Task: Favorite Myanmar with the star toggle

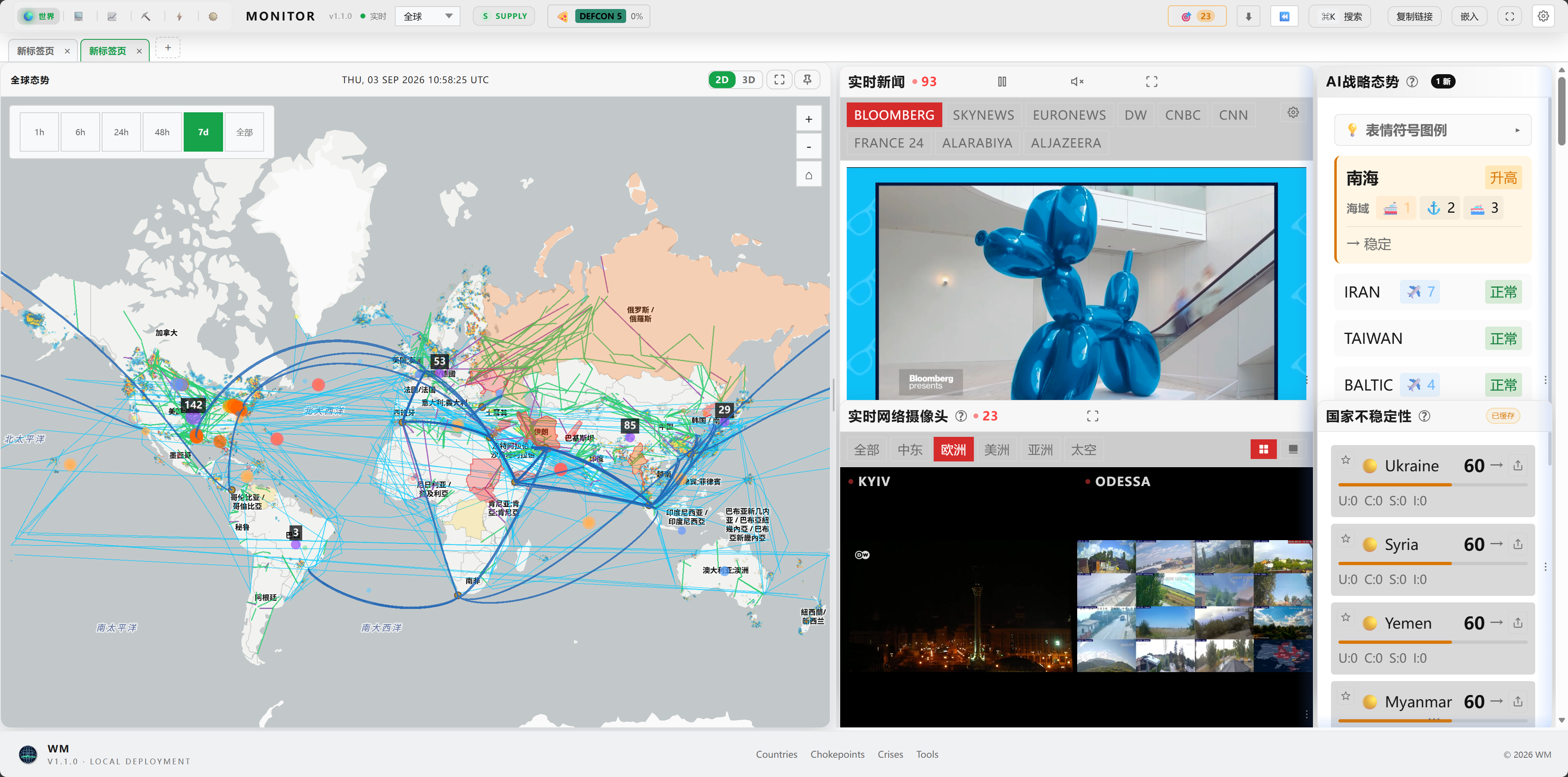Action: click(1346, 695)
